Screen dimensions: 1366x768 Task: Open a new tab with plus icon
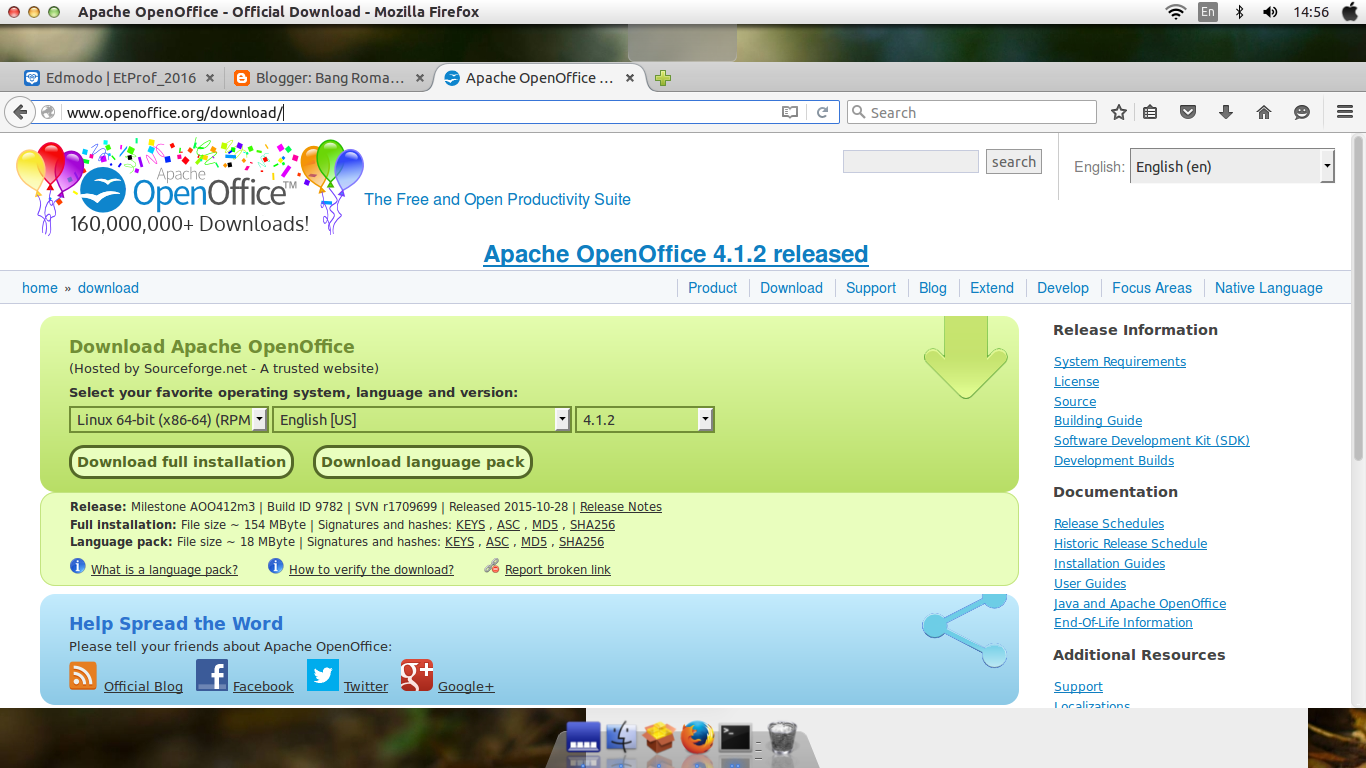point(662,78)
